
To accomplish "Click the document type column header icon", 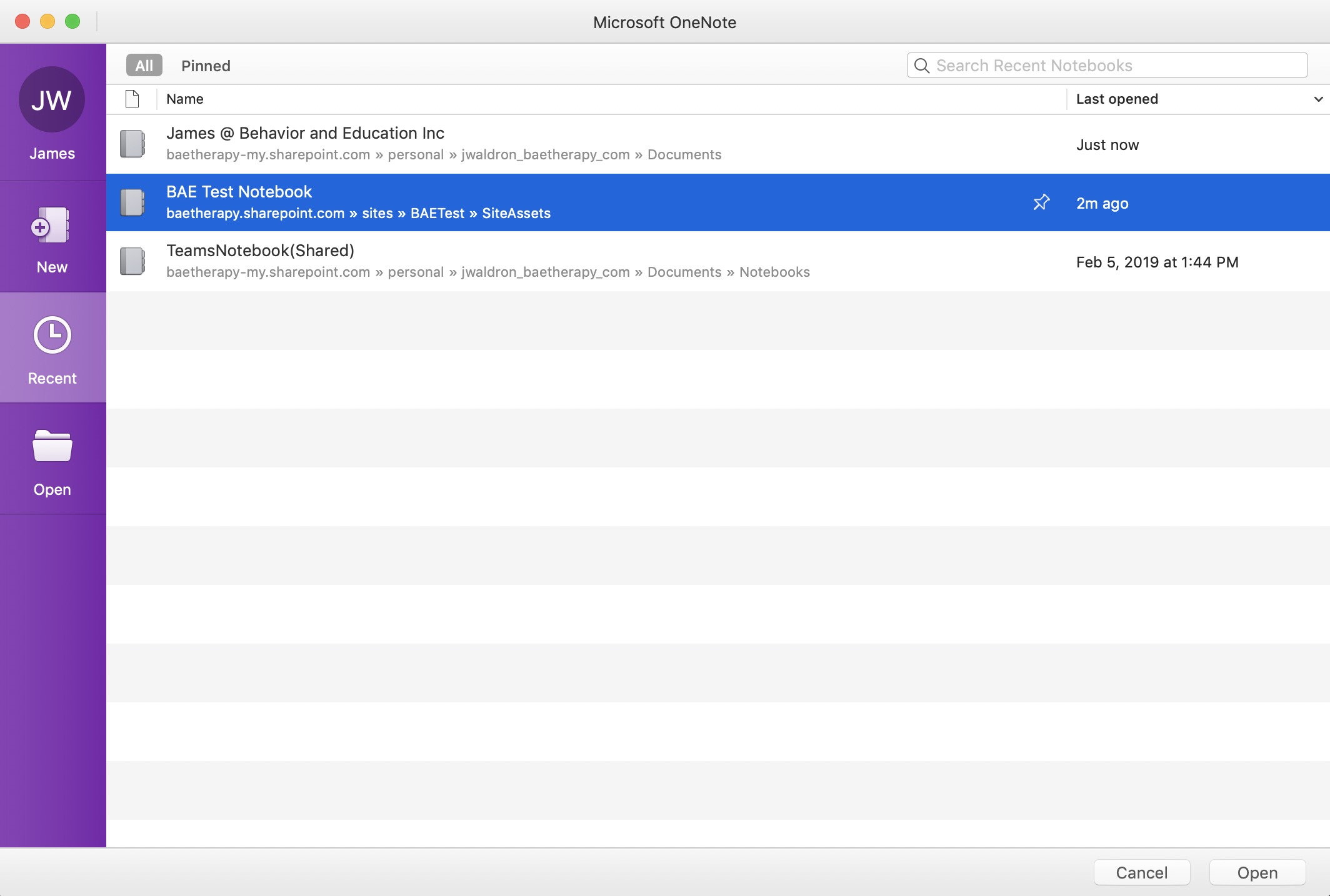I will coord(132,99).
